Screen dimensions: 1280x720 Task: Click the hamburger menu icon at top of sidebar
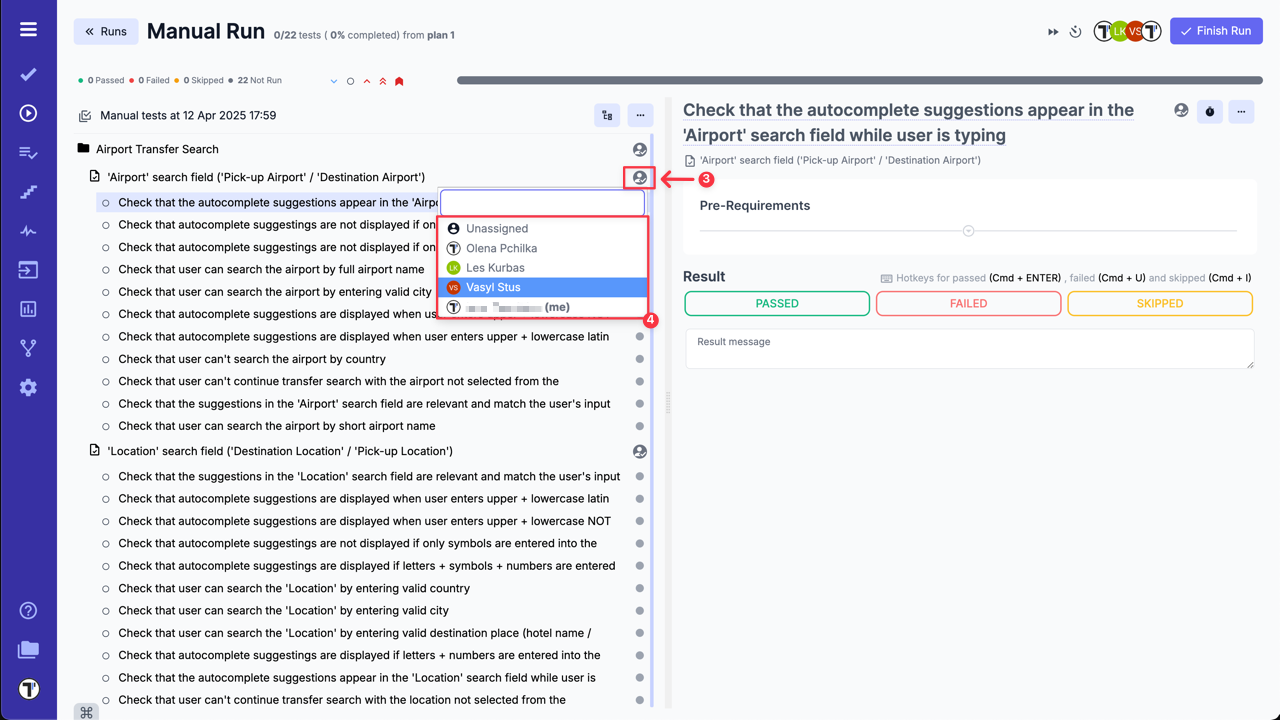tap(28, 28)
